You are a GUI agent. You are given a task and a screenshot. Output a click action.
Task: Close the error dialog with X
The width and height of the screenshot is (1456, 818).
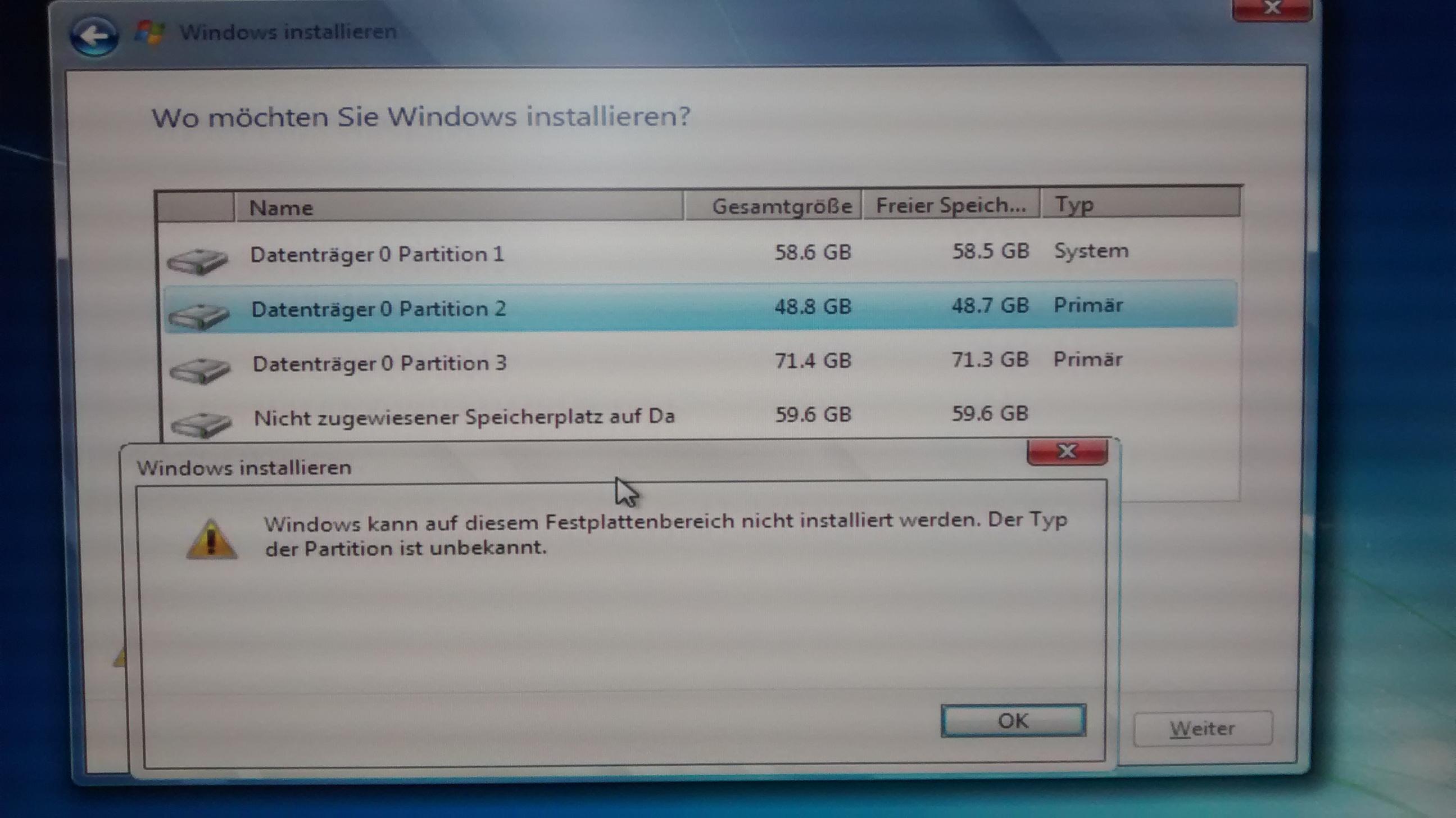click(1067, 451)
